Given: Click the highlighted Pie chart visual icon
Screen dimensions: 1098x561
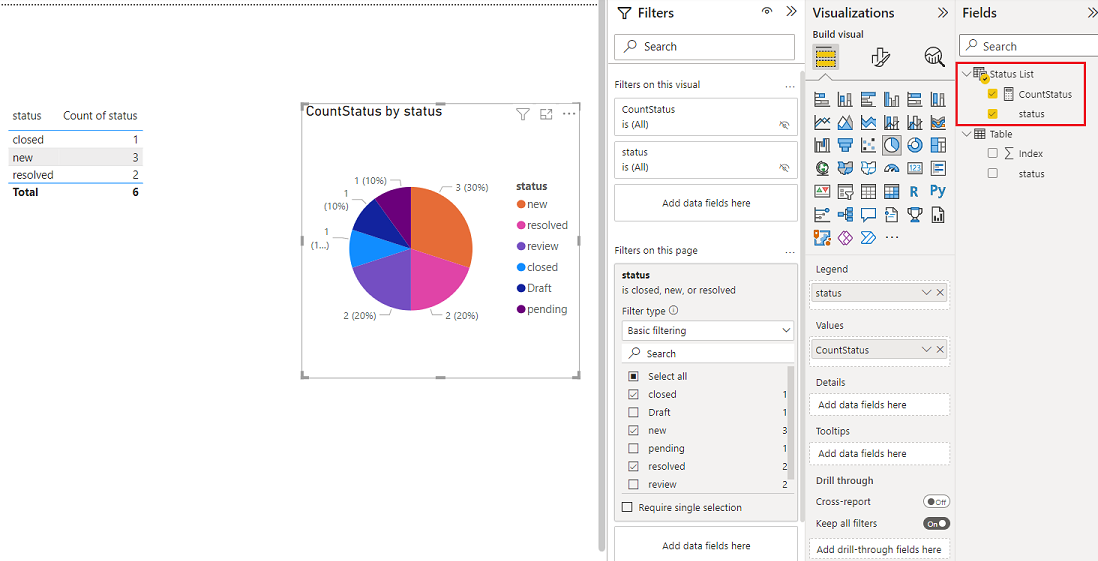Looking at the screenshot, I should pos(891,145).
